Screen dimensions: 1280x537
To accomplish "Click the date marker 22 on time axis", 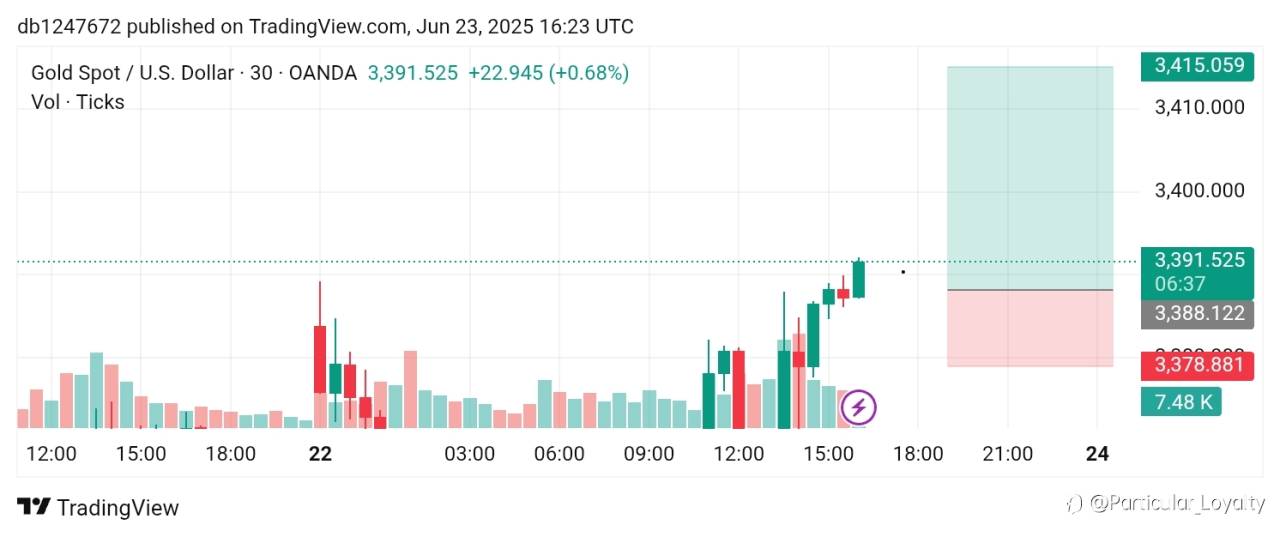I will tap(320, 454).
